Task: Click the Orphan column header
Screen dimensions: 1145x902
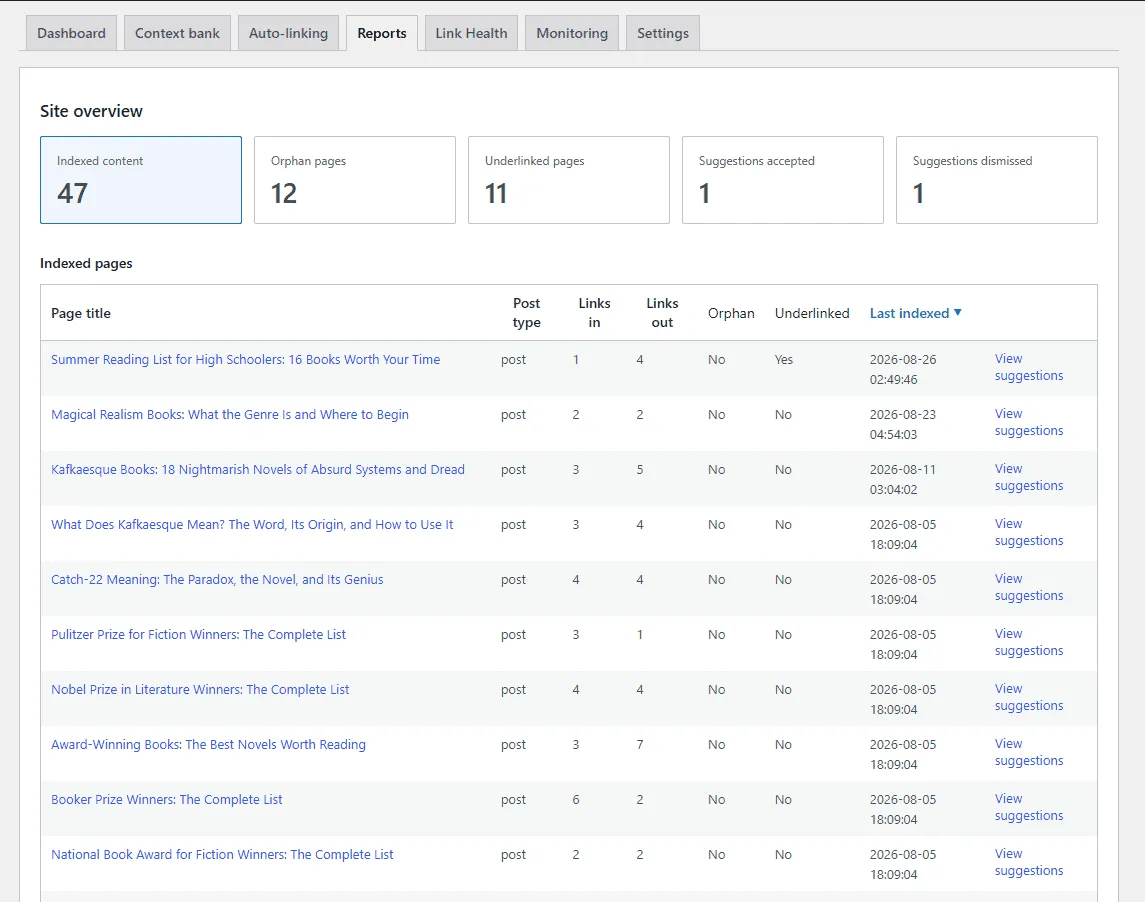Action: (731, 313)
